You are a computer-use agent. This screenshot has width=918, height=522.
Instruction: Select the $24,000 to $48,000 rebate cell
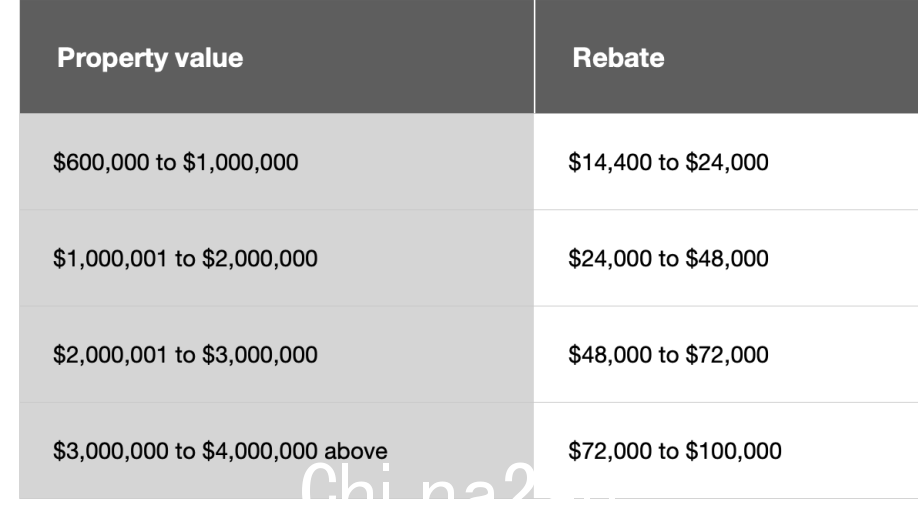pos(727,258)
